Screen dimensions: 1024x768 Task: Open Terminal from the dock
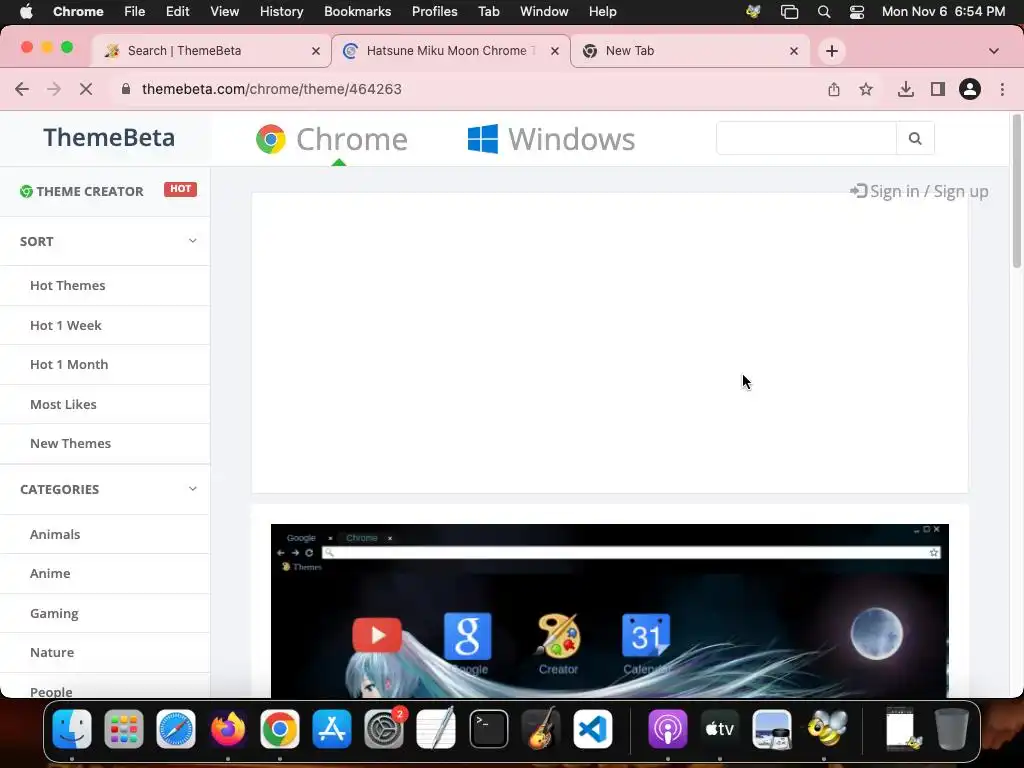click(488, 729)
